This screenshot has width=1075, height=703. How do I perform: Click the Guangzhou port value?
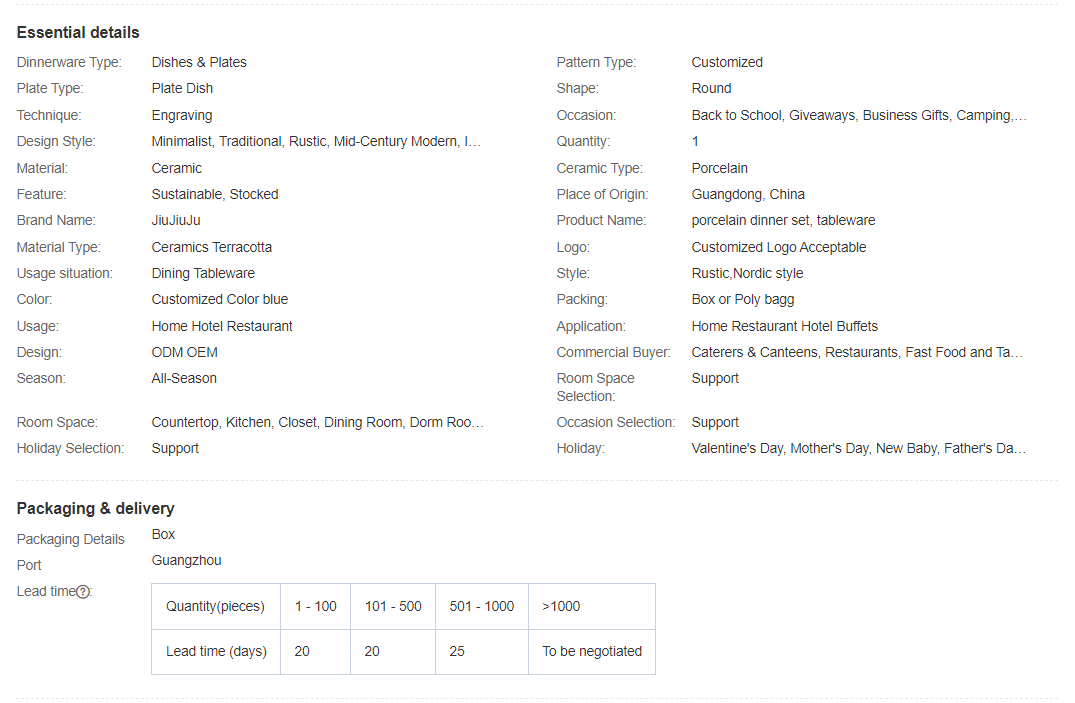click(186, 560)
